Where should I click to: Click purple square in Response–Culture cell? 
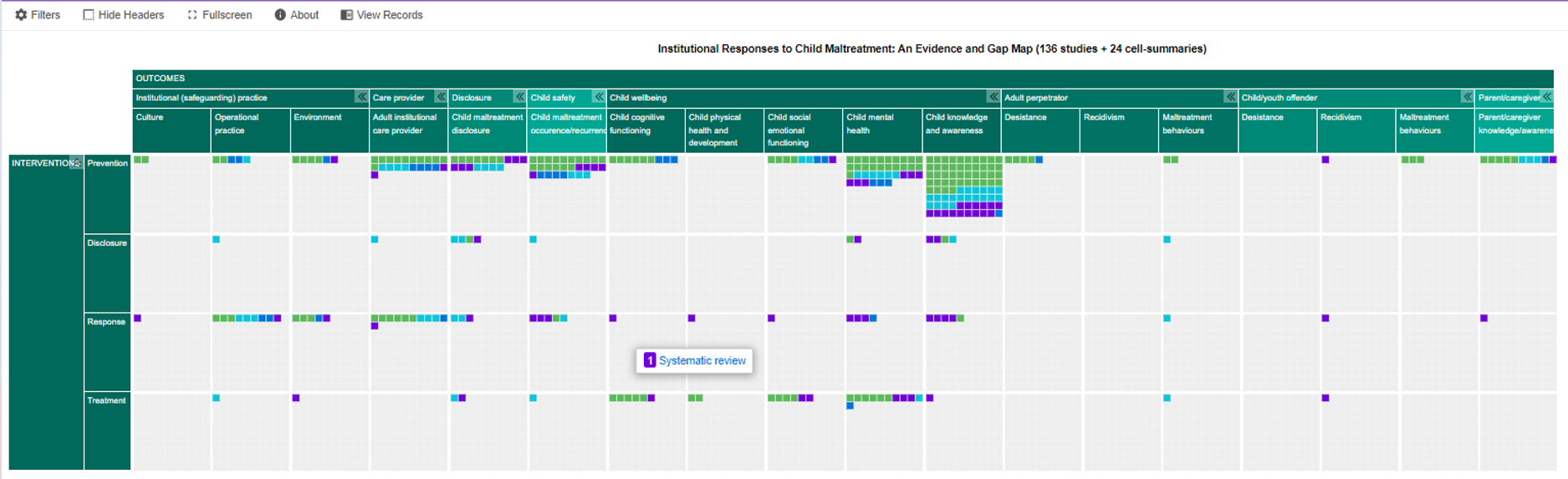tap(138, 318)
